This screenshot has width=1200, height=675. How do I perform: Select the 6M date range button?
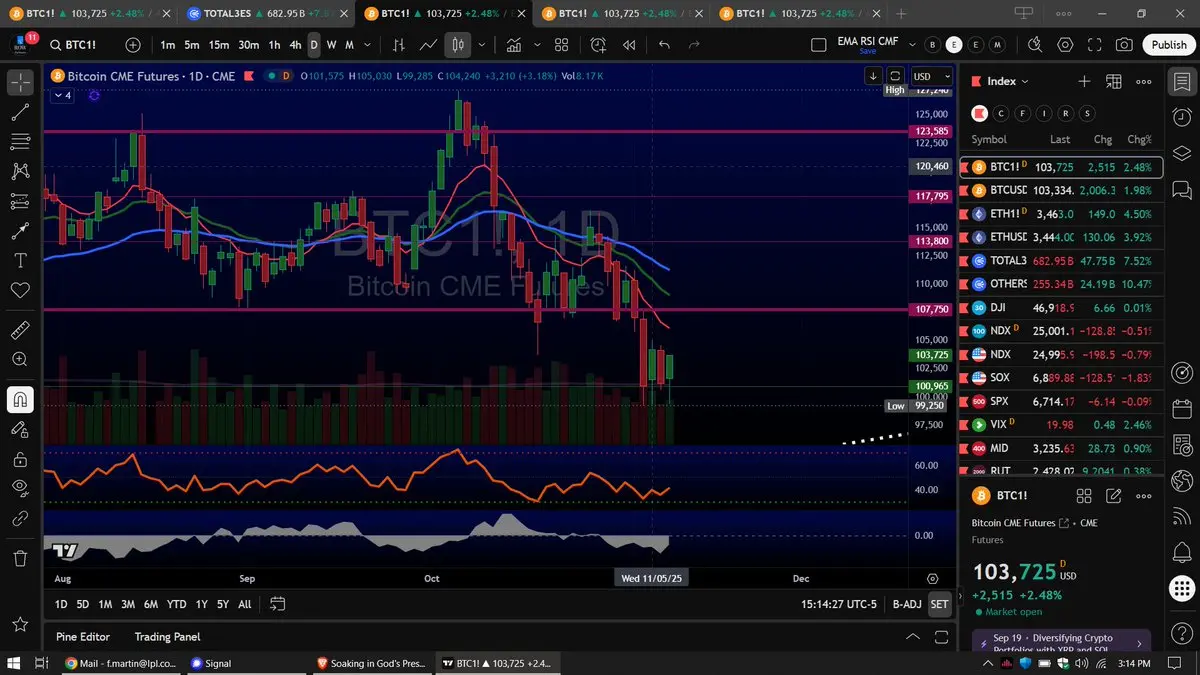tap(150, 604)
